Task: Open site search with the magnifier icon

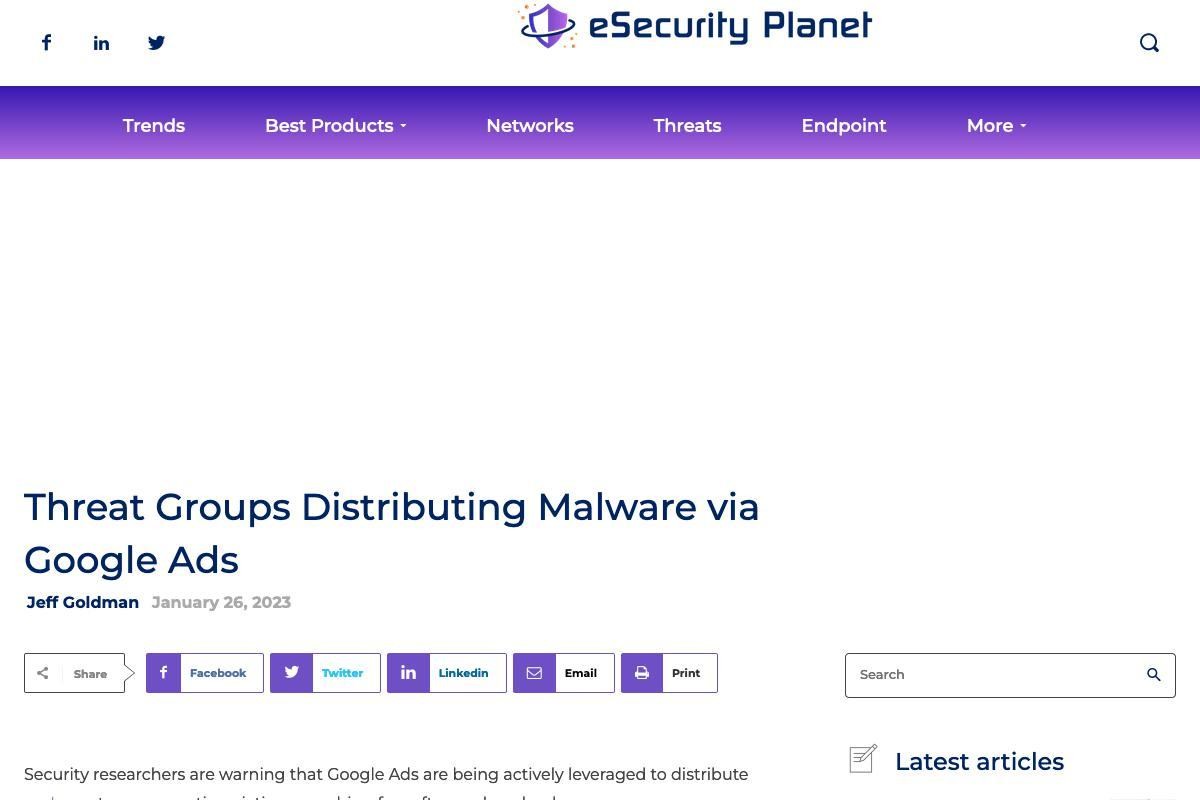Action: point(1149,42)
